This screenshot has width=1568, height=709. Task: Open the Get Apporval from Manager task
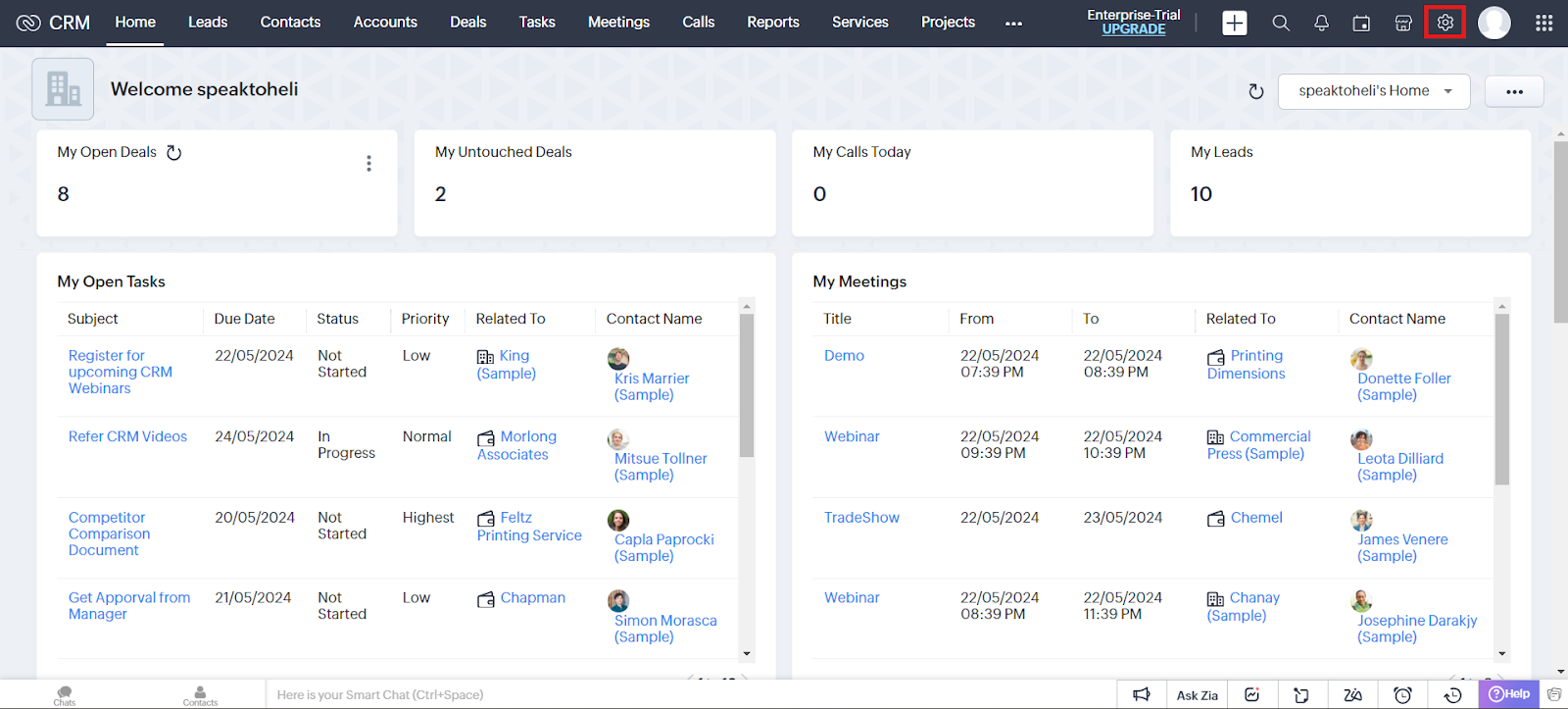point(129,606)
